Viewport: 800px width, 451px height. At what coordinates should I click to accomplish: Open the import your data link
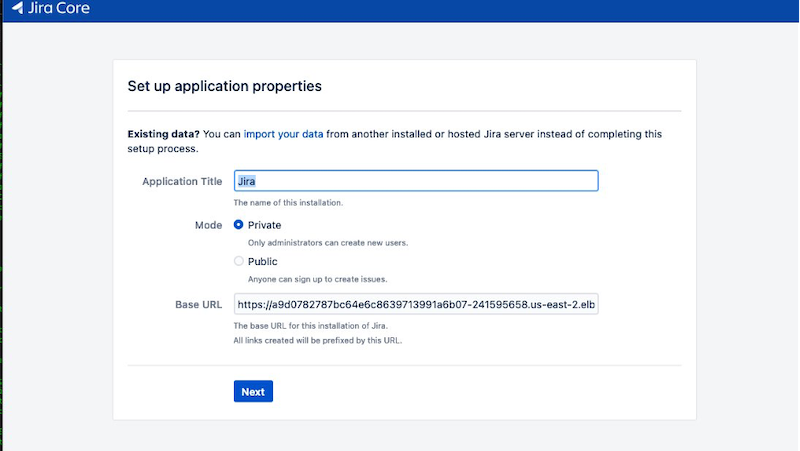click(283, 134)
